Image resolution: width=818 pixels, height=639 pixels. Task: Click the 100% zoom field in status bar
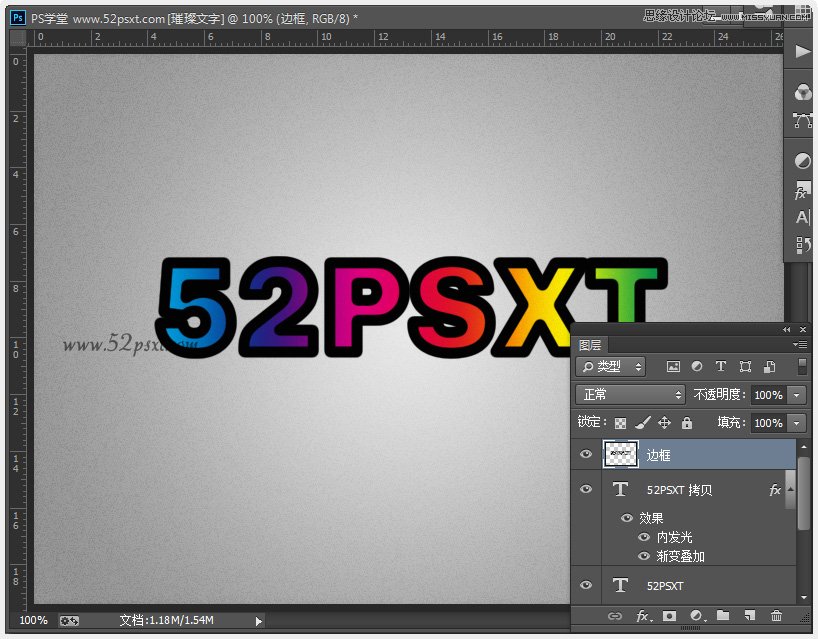pyautogui.click(x=33, y=621)
